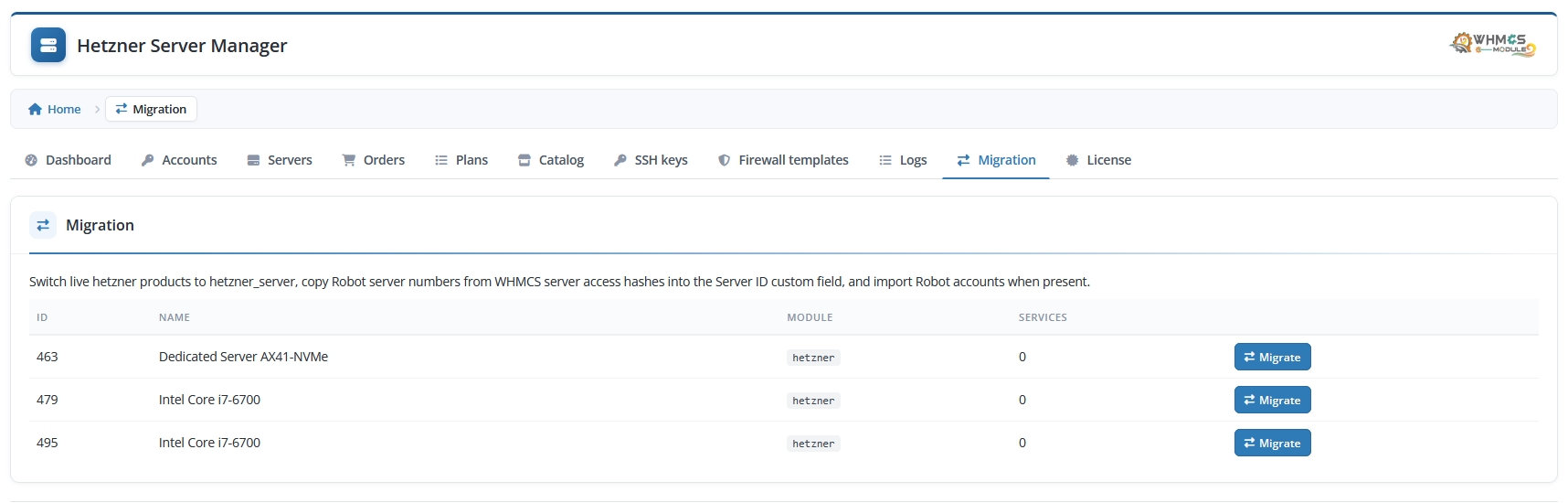The image size is (1568, 503).
Task: Click Intel Core i7-6700 name in row 479
Action: (209, 400)
